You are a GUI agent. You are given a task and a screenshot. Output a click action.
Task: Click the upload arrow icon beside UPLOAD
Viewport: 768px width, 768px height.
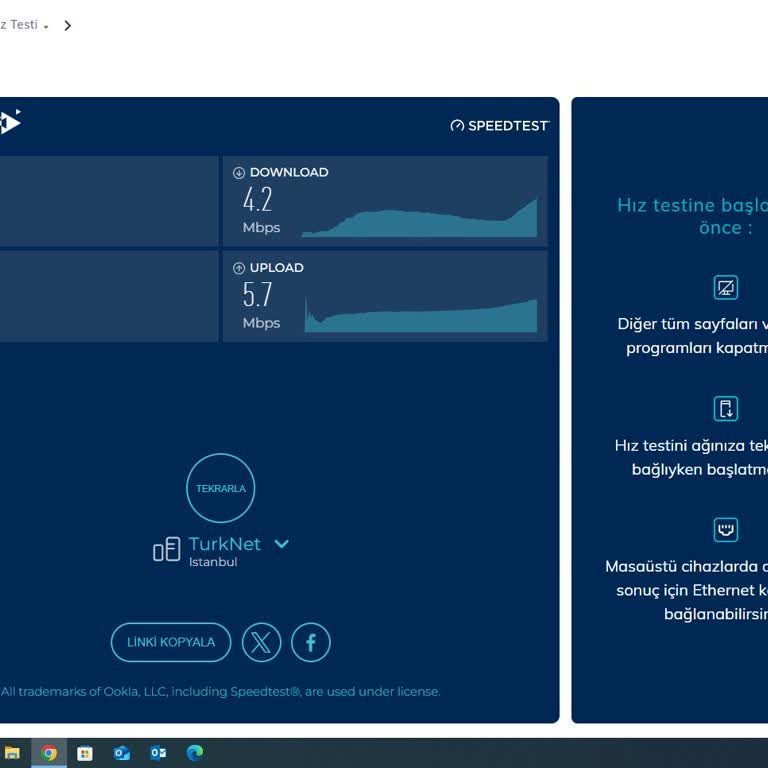[x=239, y=268]
